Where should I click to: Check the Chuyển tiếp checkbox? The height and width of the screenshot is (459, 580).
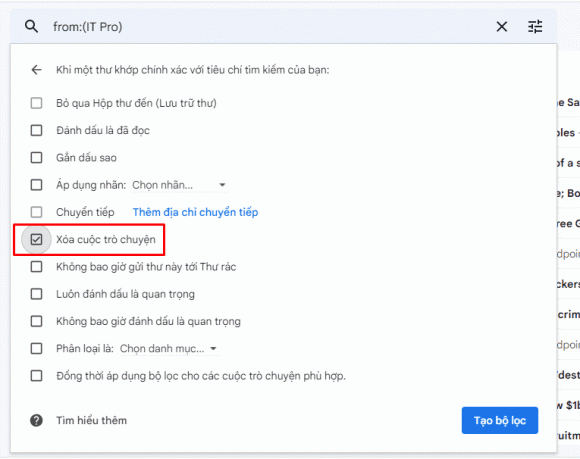(x=36, y=212)
